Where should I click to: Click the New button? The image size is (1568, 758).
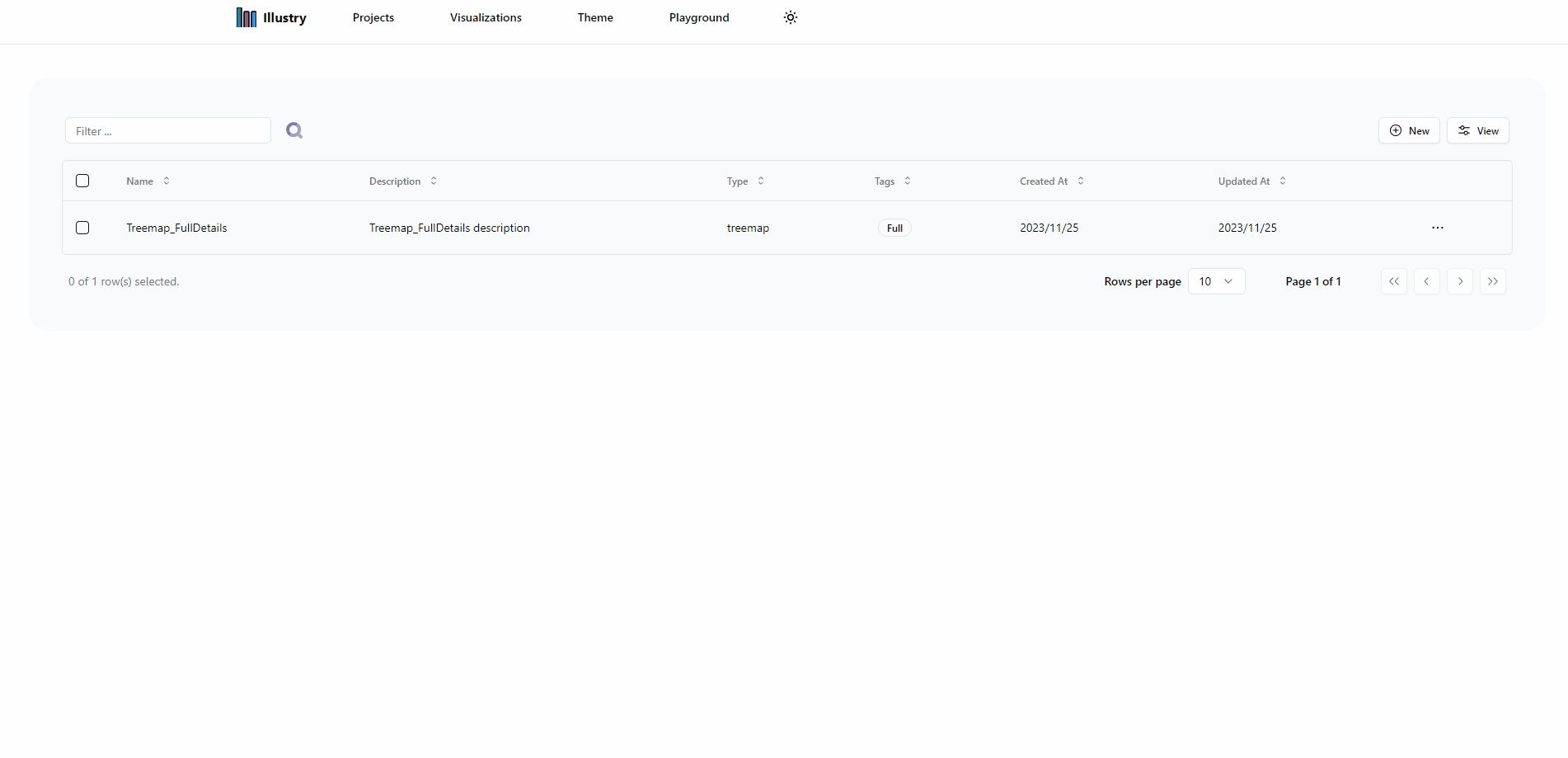click(1409, 130)
